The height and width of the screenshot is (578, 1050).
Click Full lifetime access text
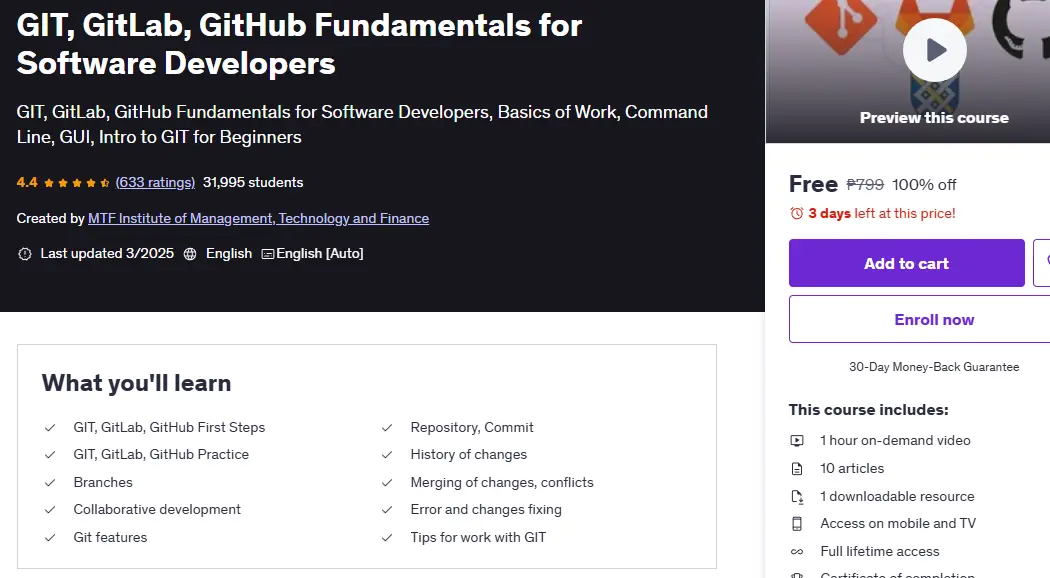[x=880, y=552]
